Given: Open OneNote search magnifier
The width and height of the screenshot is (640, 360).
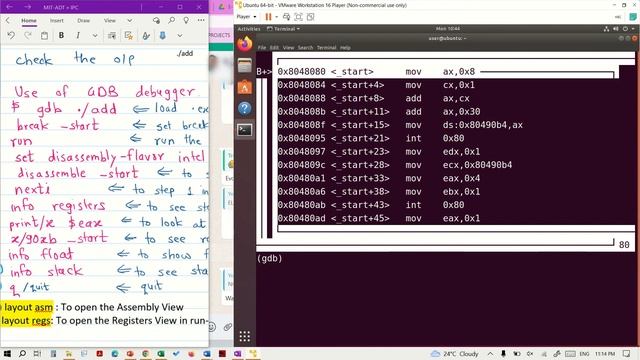Looking at the screenshot, I should pyautogui.click(x=172, y=20).
